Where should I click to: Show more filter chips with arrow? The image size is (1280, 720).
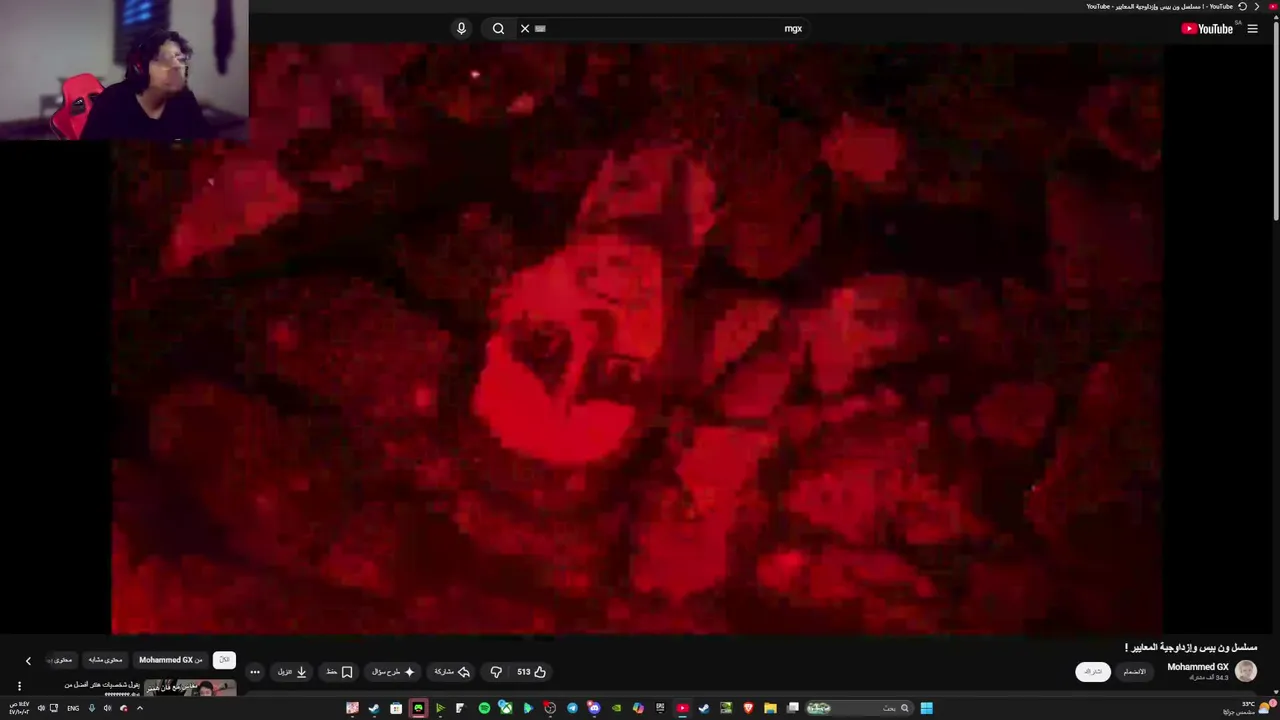tap(28, 661)
